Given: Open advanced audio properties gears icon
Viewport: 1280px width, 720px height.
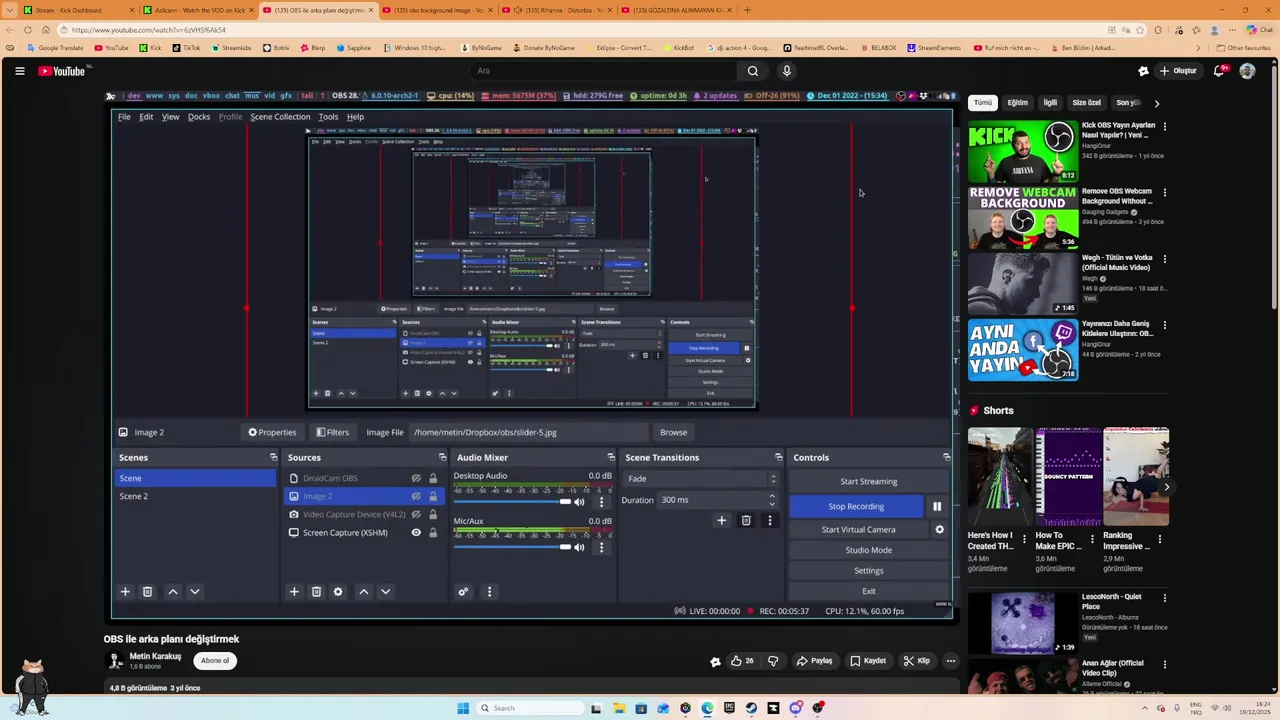Looking at the screenshot, I should (463, 592).
